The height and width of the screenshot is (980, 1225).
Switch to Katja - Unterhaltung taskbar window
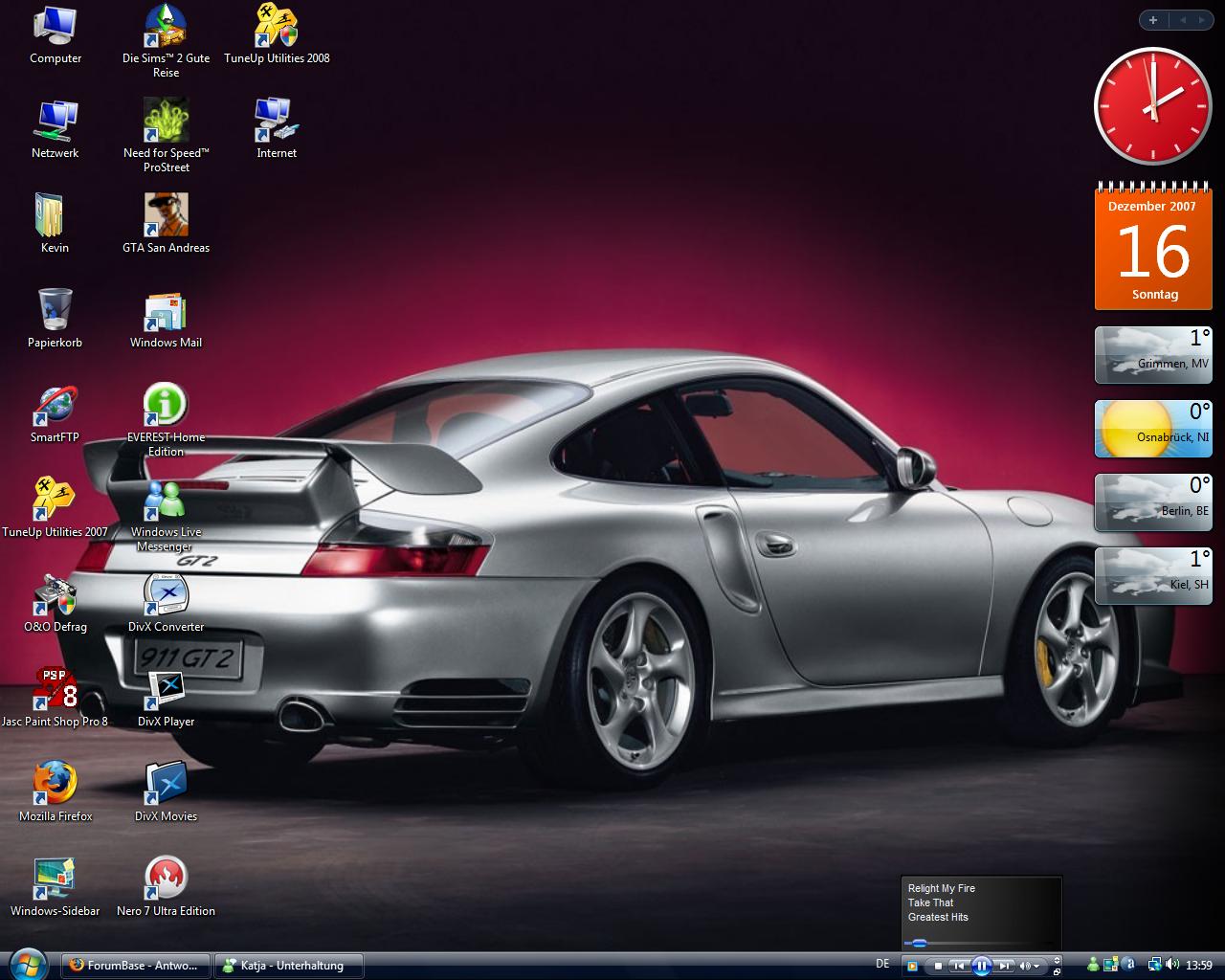pyautogui.click(x=288, y=965)
